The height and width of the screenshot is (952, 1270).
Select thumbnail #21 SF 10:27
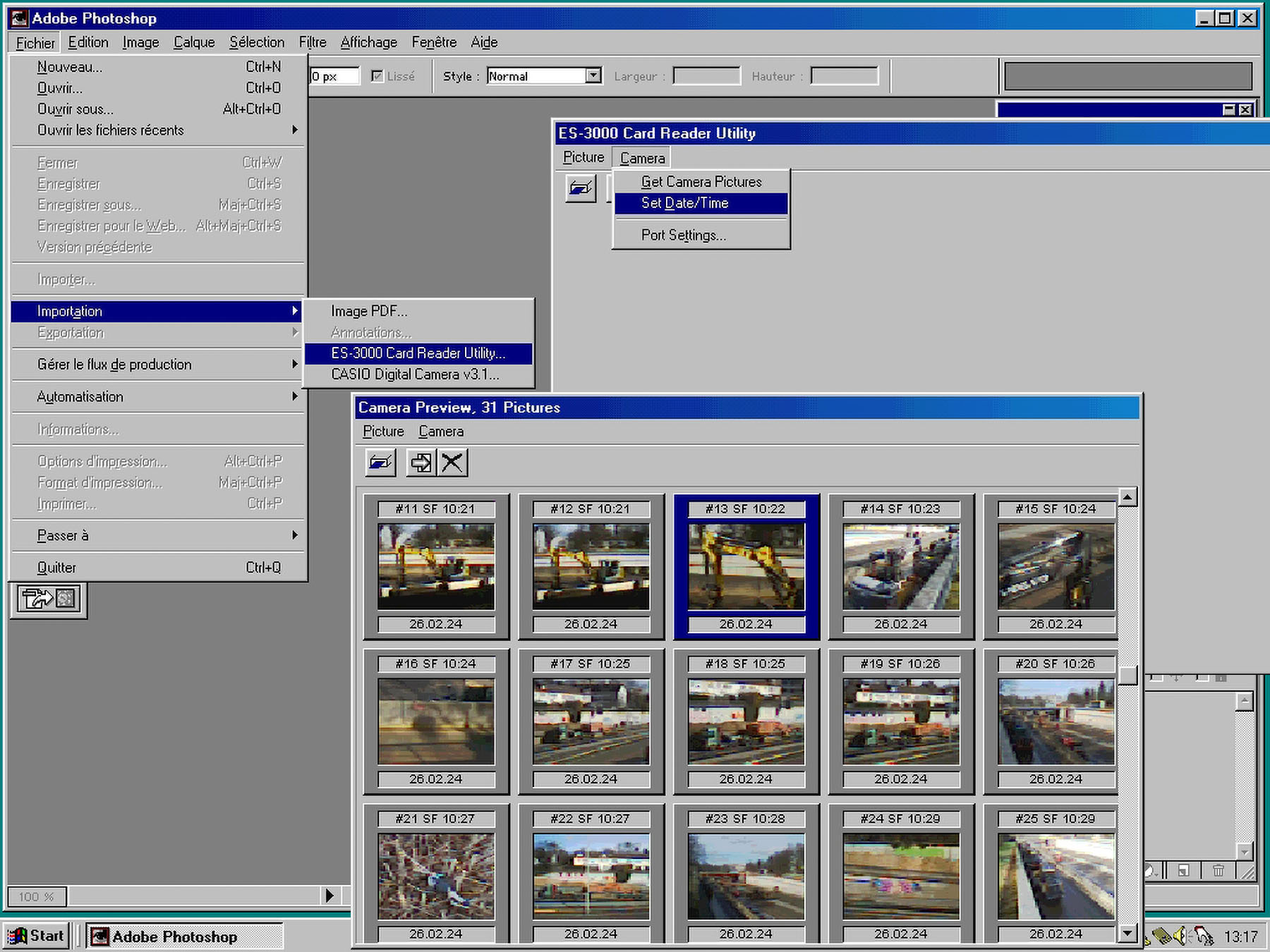[x=436, y=873]
